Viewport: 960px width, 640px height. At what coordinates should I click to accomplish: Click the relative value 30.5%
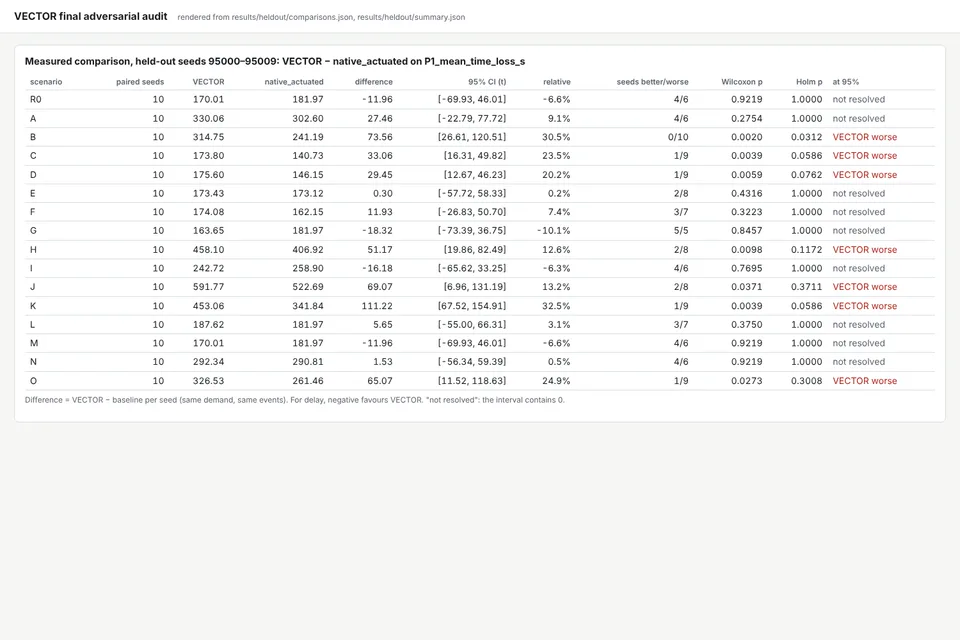(556, 137)
